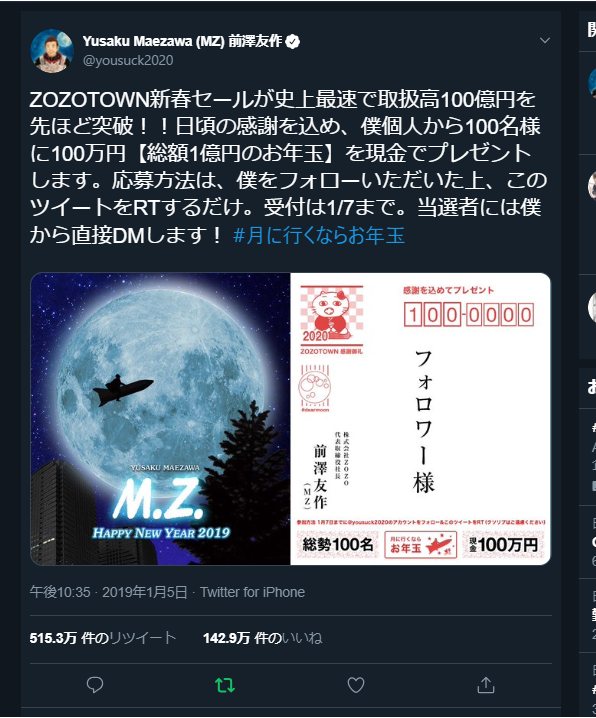Viewport: 596px width, 718px height.
Task: Open Yusaku Maezawa's profile avatar
Action: [x=52, y=51]
